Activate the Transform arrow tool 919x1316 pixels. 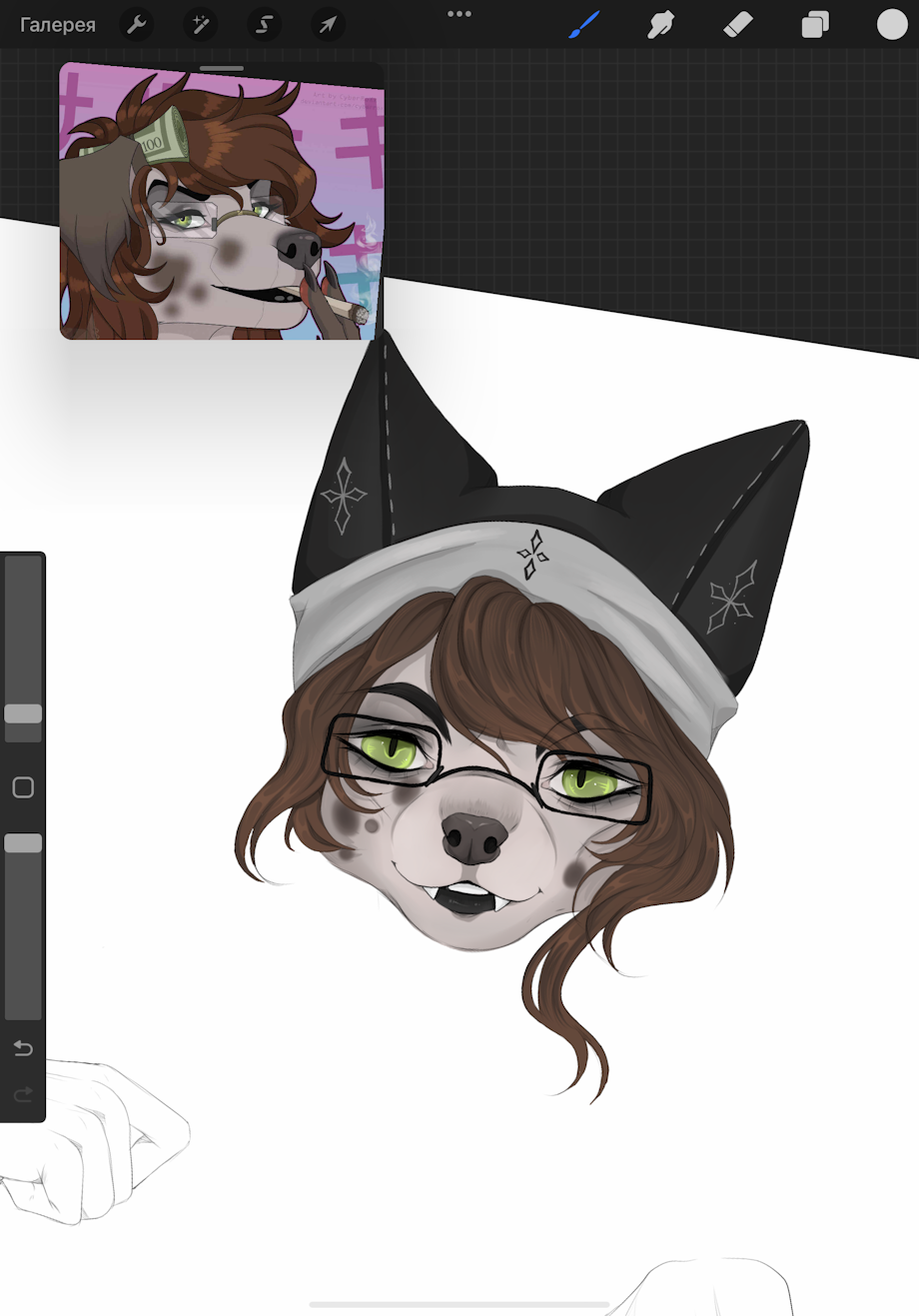(x=328, y=24)
